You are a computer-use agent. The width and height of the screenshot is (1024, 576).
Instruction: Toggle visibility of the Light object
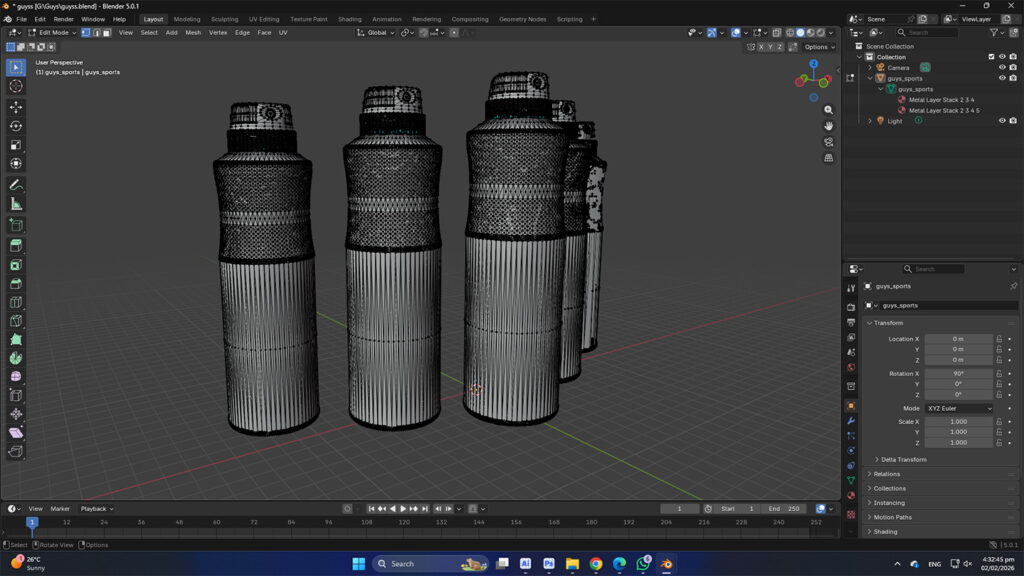(x=1002, y=121)
